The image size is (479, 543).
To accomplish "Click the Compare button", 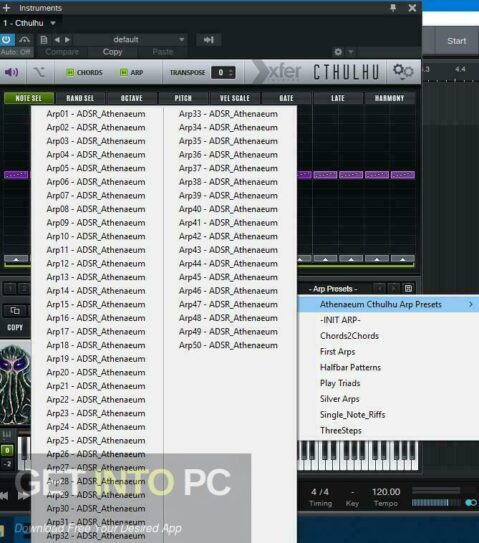I will 62,52.
